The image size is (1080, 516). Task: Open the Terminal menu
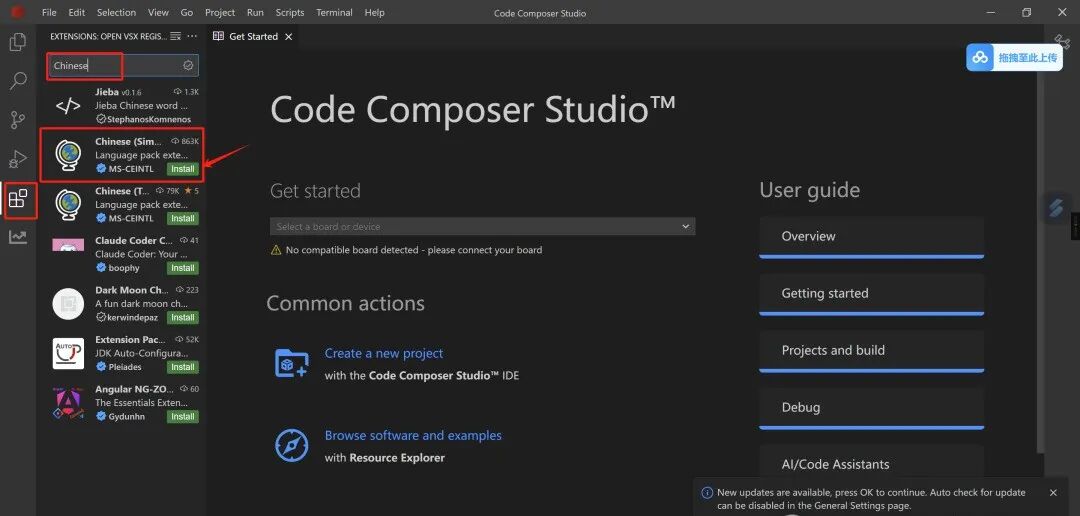(334, 12)
